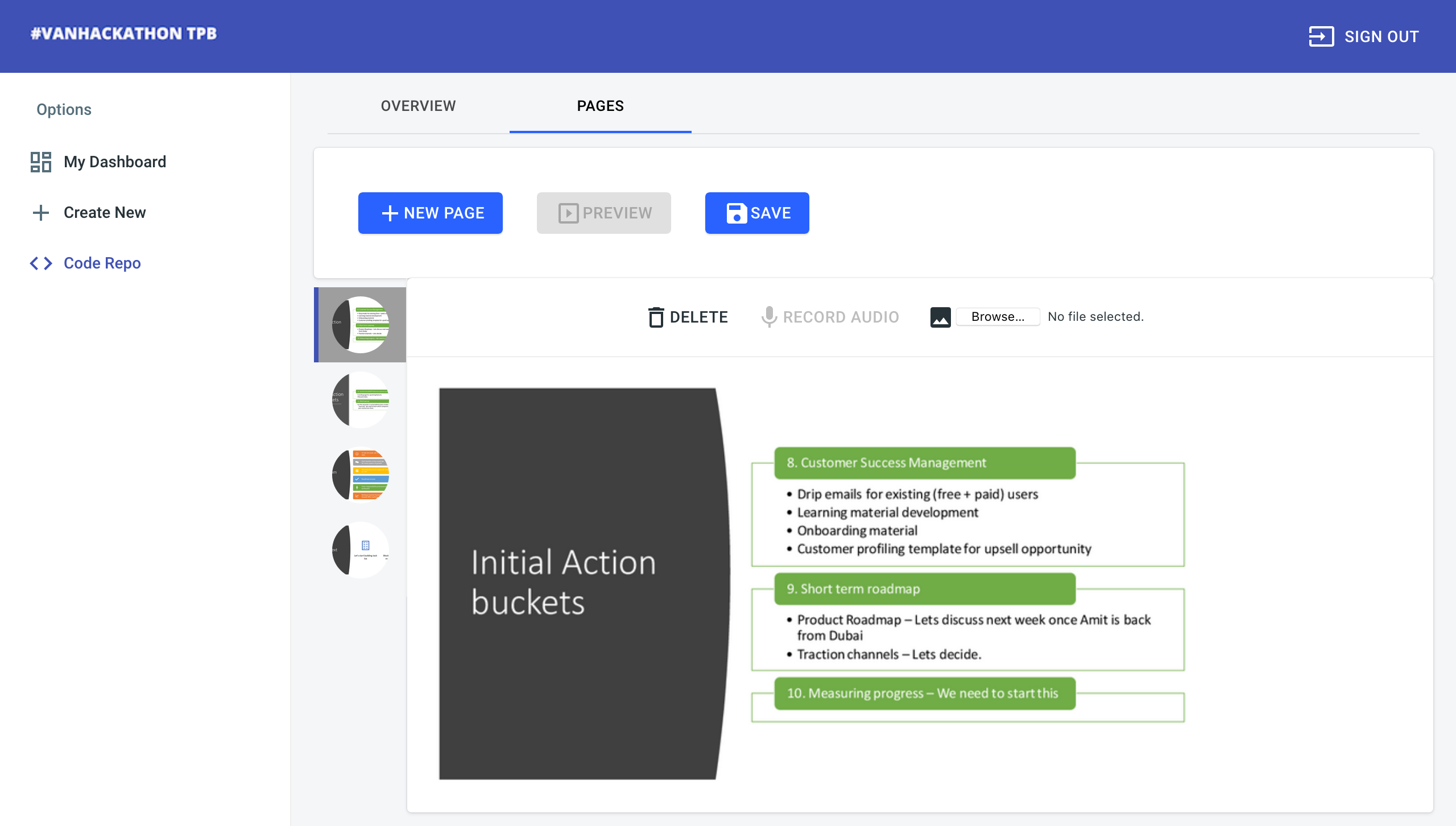
Task: Open Code Repo via angle brackets icon
Action: (40, 263)
